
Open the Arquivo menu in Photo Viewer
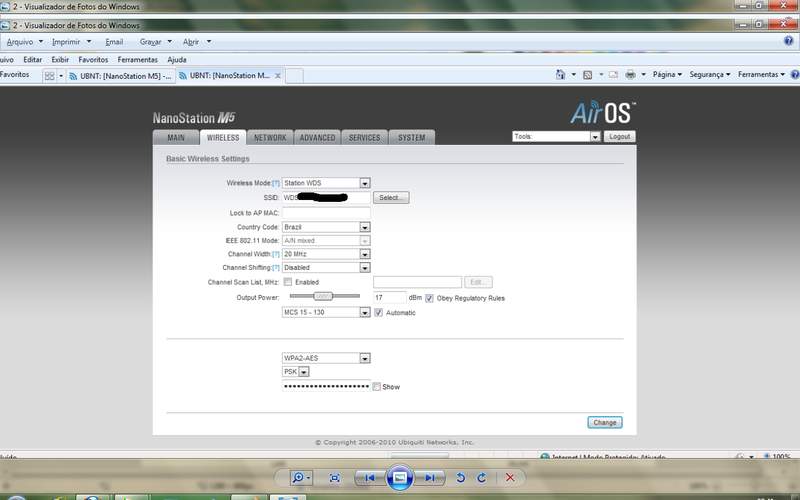pos(24,42)
